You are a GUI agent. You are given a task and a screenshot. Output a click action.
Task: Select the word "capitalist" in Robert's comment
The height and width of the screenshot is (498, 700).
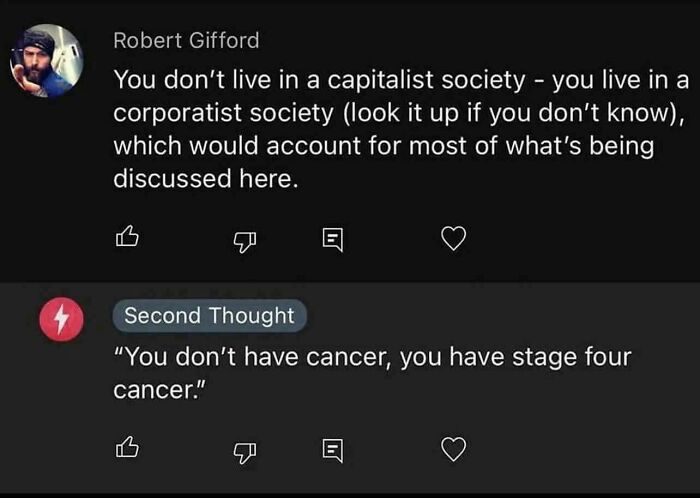coord(379,78)
